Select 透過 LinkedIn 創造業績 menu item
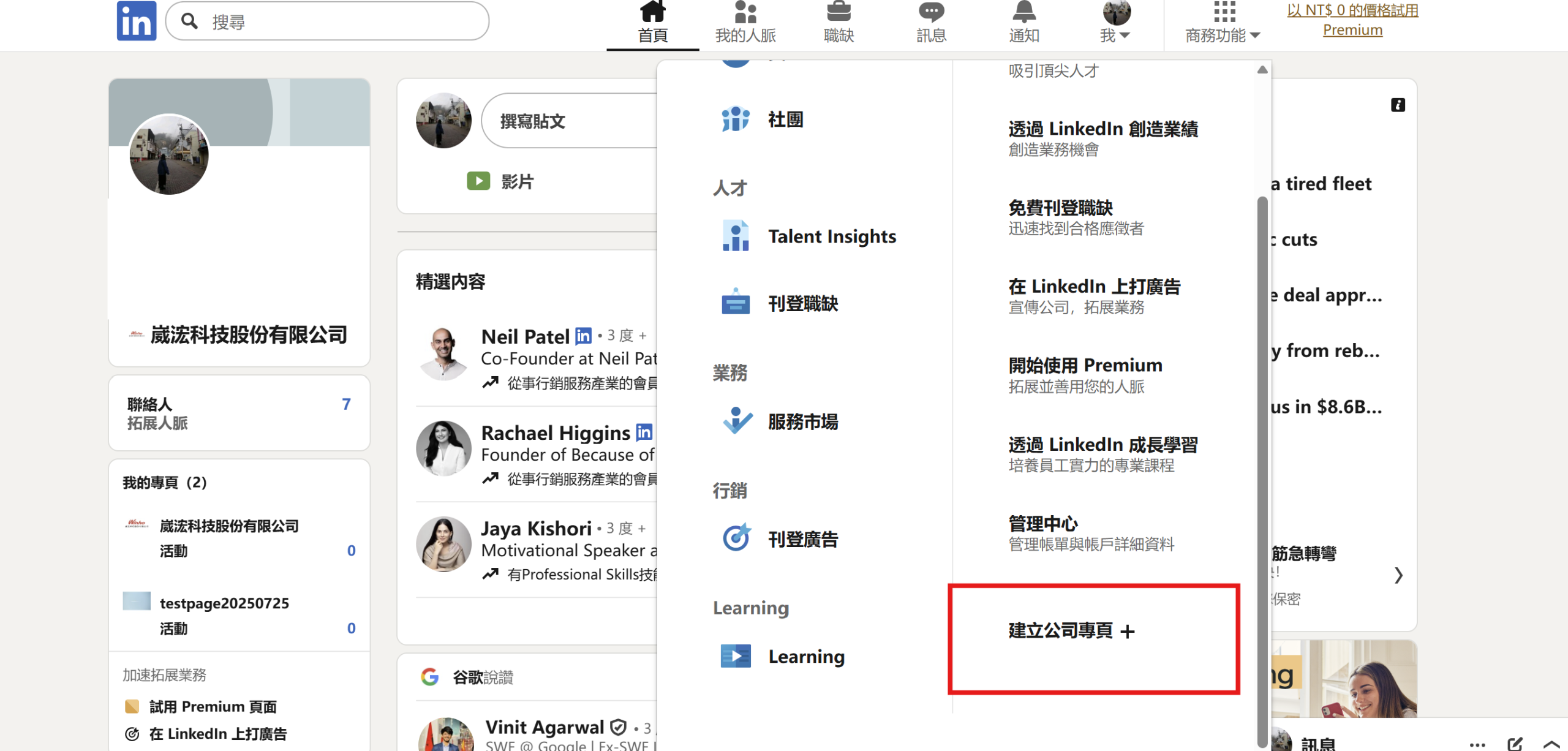The height and width of the screenshot is (751, 1568). pos(1103,138)
